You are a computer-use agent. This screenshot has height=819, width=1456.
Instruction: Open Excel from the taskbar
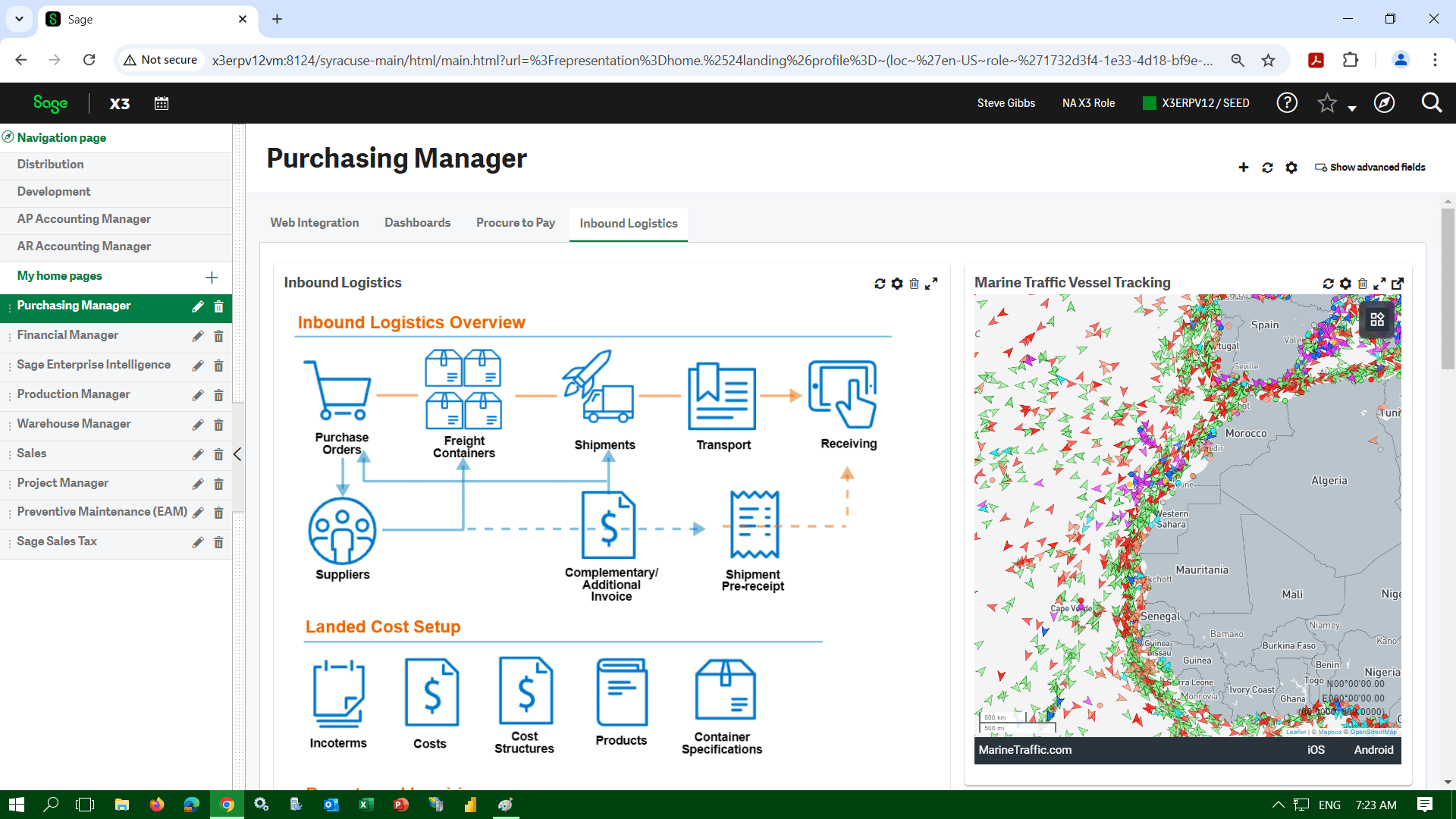[366, 805]
